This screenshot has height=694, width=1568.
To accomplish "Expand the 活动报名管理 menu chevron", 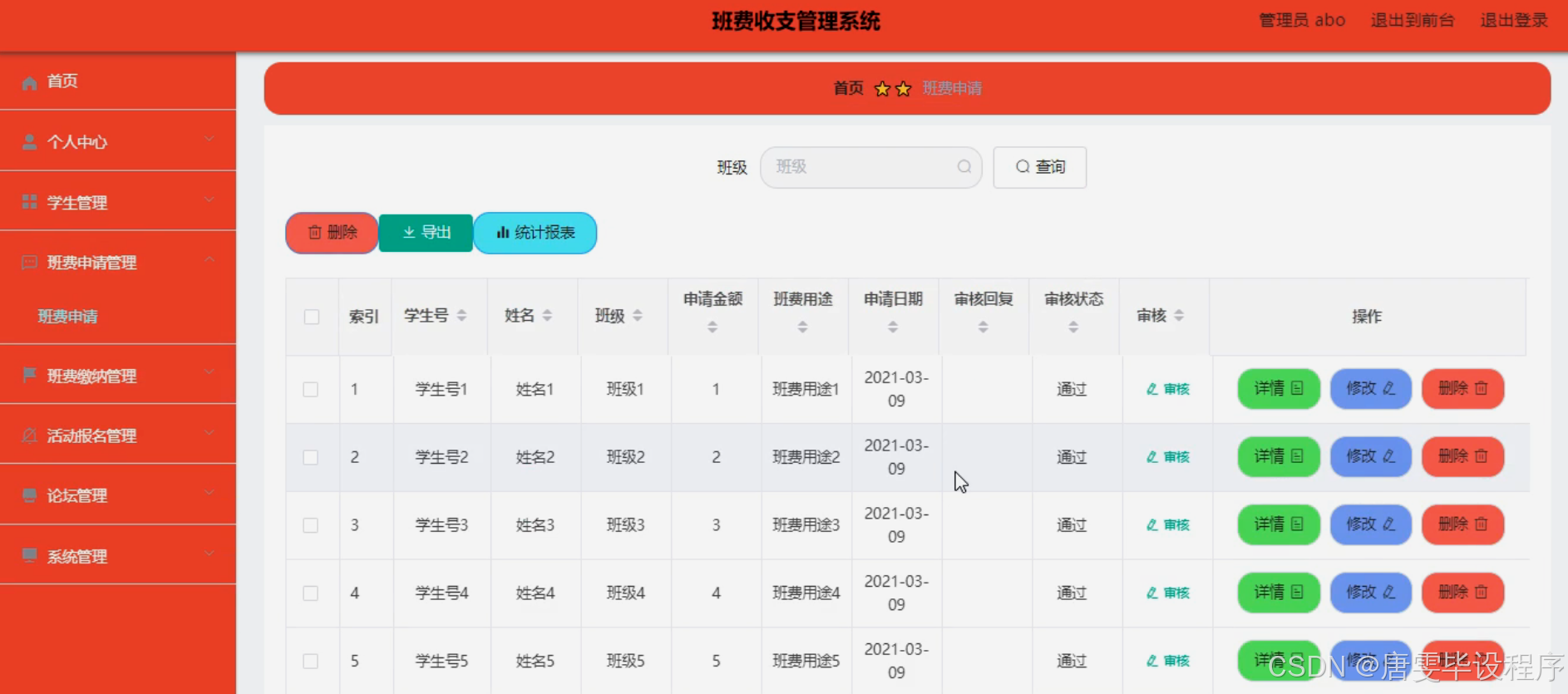I will pyautogui.click(x=210, y=433).
